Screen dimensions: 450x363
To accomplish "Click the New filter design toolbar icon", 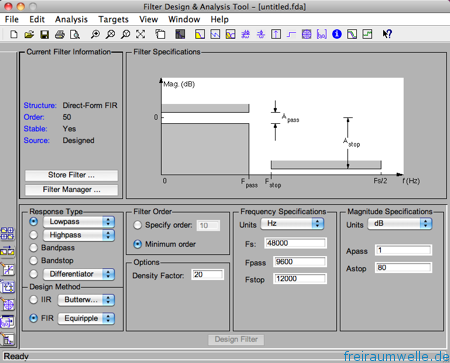I will coord(14,34).
